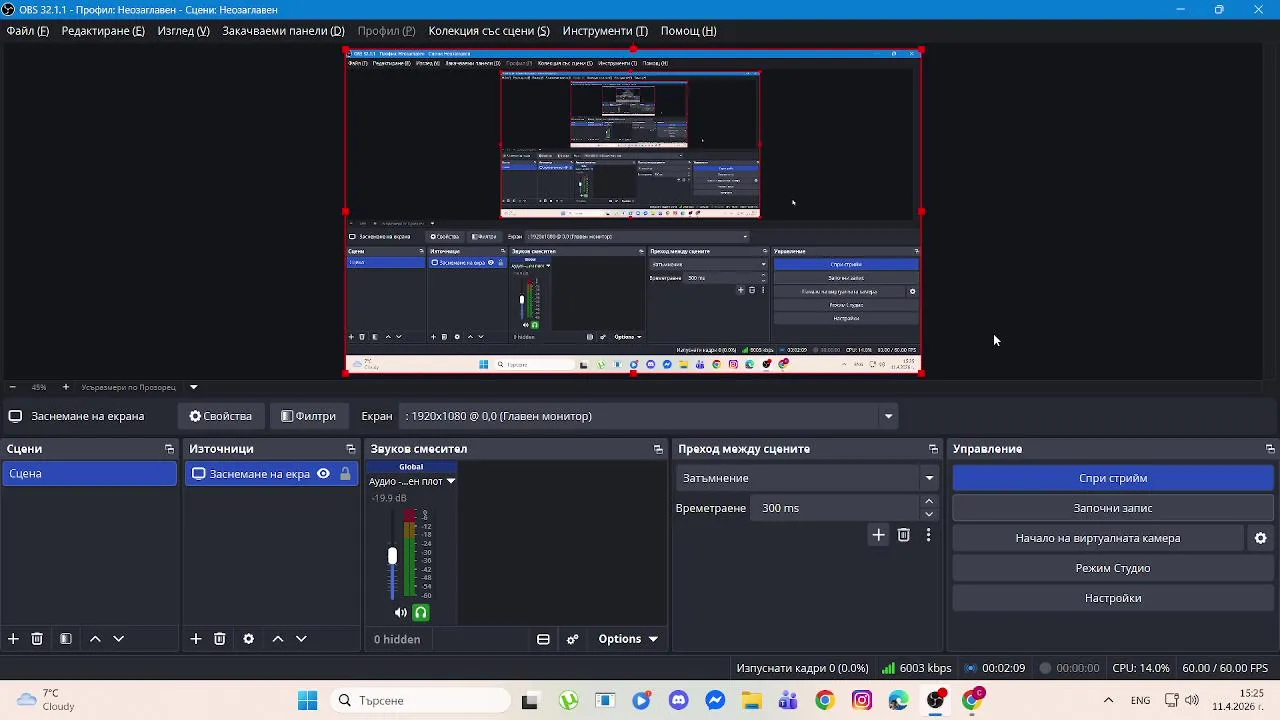Decrease transition duration with down arrow
The image size is (1280, 720).
(x=929, y=514)
